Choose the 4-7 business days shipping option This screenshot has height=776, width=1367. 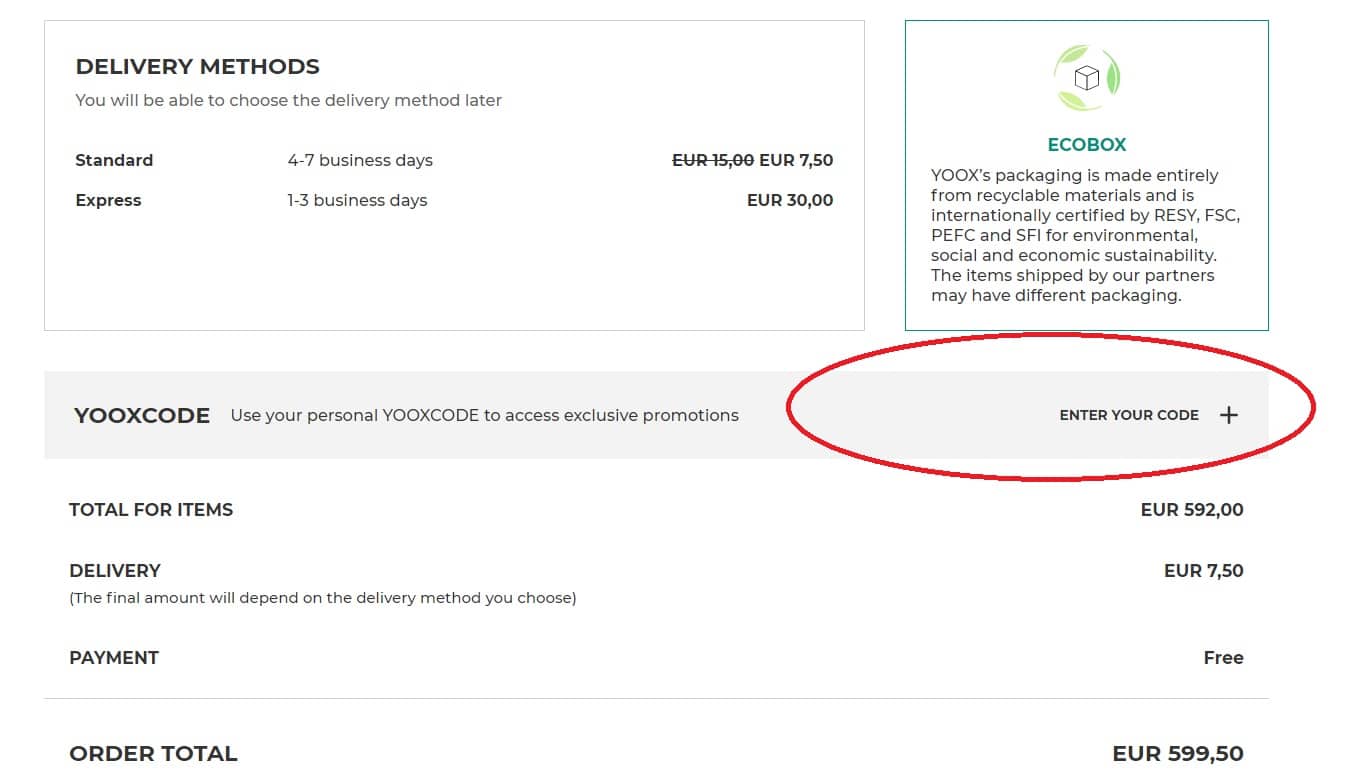360,160
